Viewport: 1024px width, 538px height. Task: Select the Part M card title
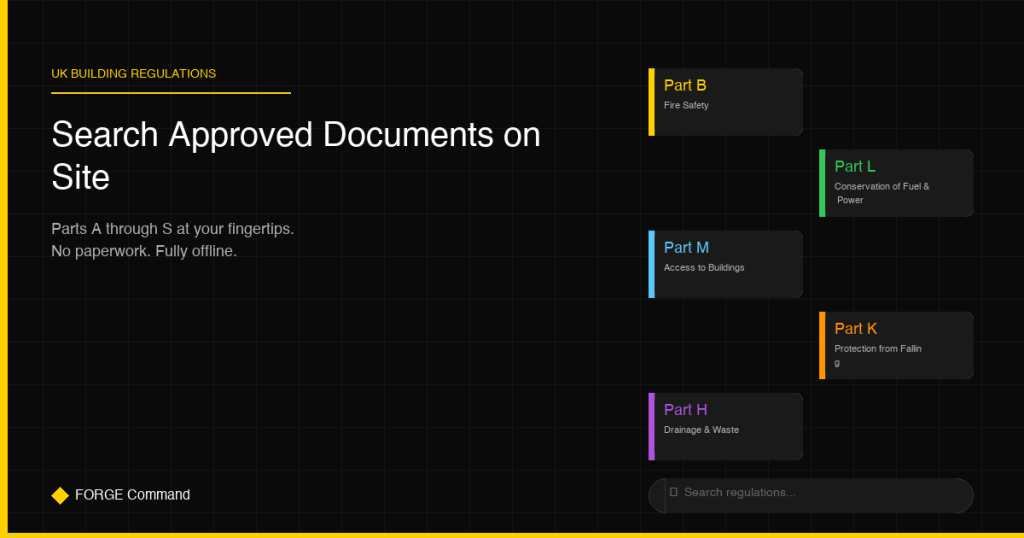(686, 248)
